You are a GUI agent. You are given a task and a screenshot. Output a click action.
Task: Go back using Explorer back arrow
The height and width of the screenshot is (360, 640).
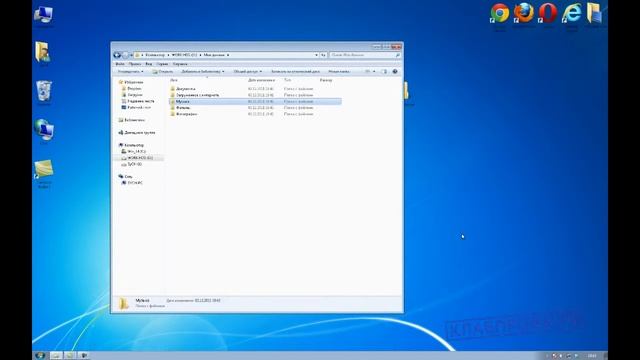(117, 55)
